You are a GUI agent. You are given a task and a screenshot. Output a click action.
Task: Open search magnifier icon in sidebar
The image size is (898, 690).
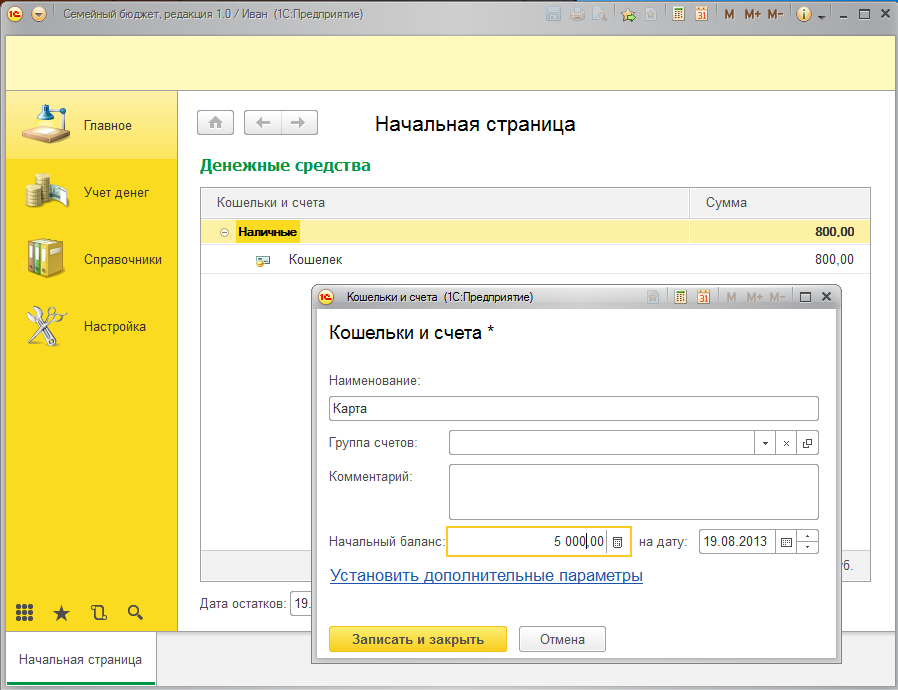click(x=136, y=613)
